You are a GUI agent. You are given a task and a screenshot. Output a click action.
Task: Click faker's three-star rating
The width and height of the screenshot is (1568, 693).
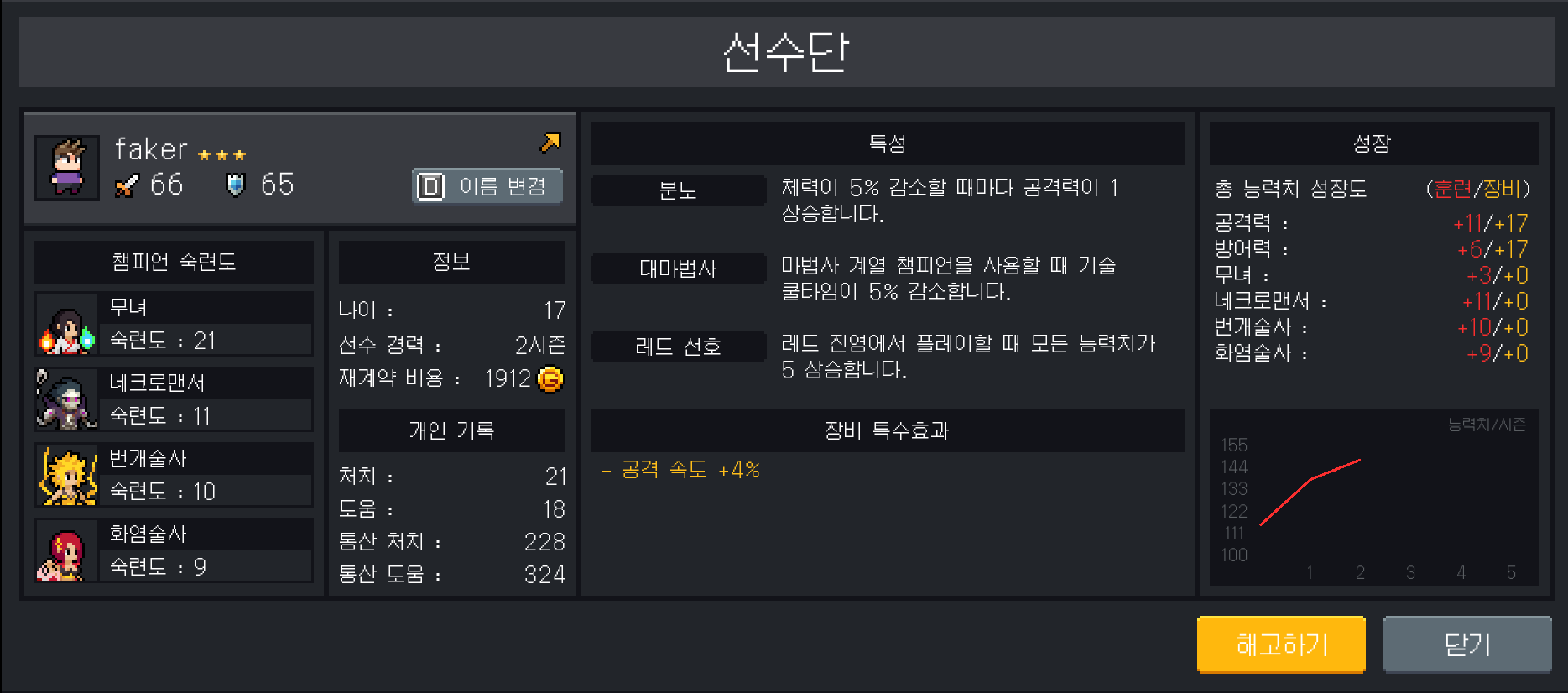tap(221, 155)
